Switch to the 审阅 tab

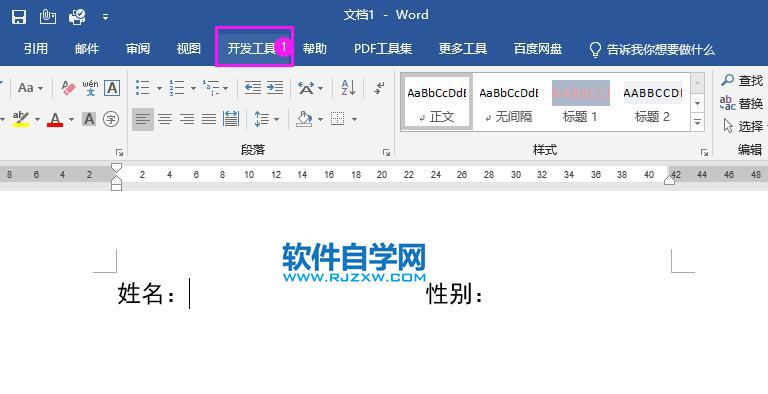coord(138,49)
